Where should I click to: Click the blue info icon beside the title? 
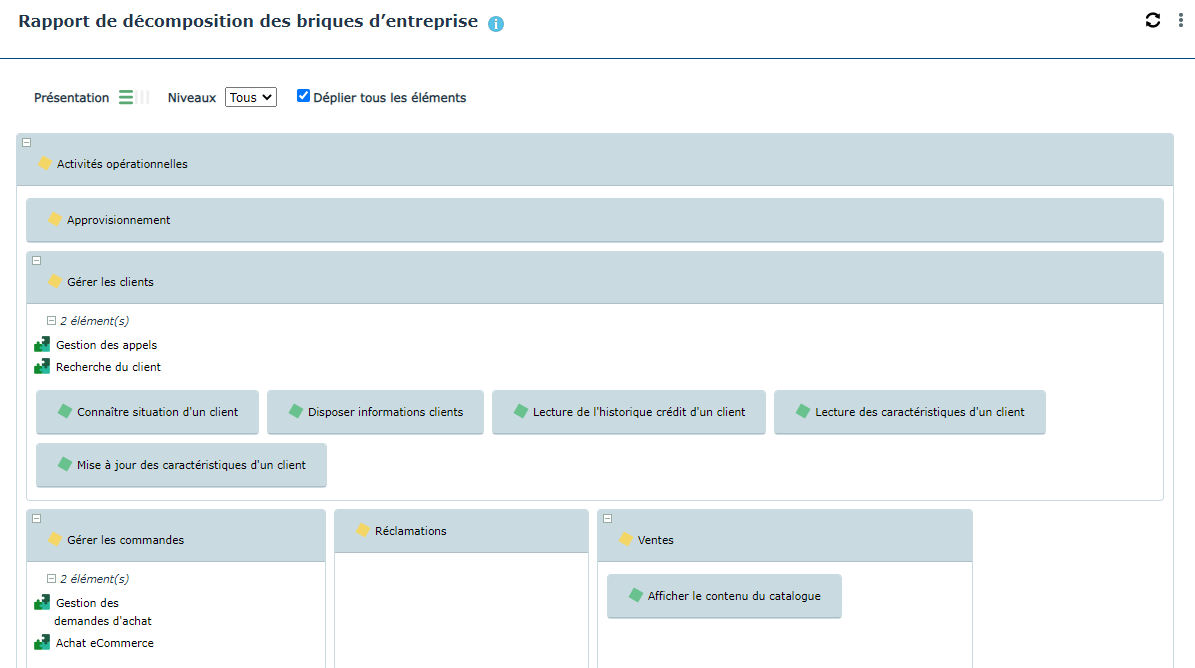496,24
